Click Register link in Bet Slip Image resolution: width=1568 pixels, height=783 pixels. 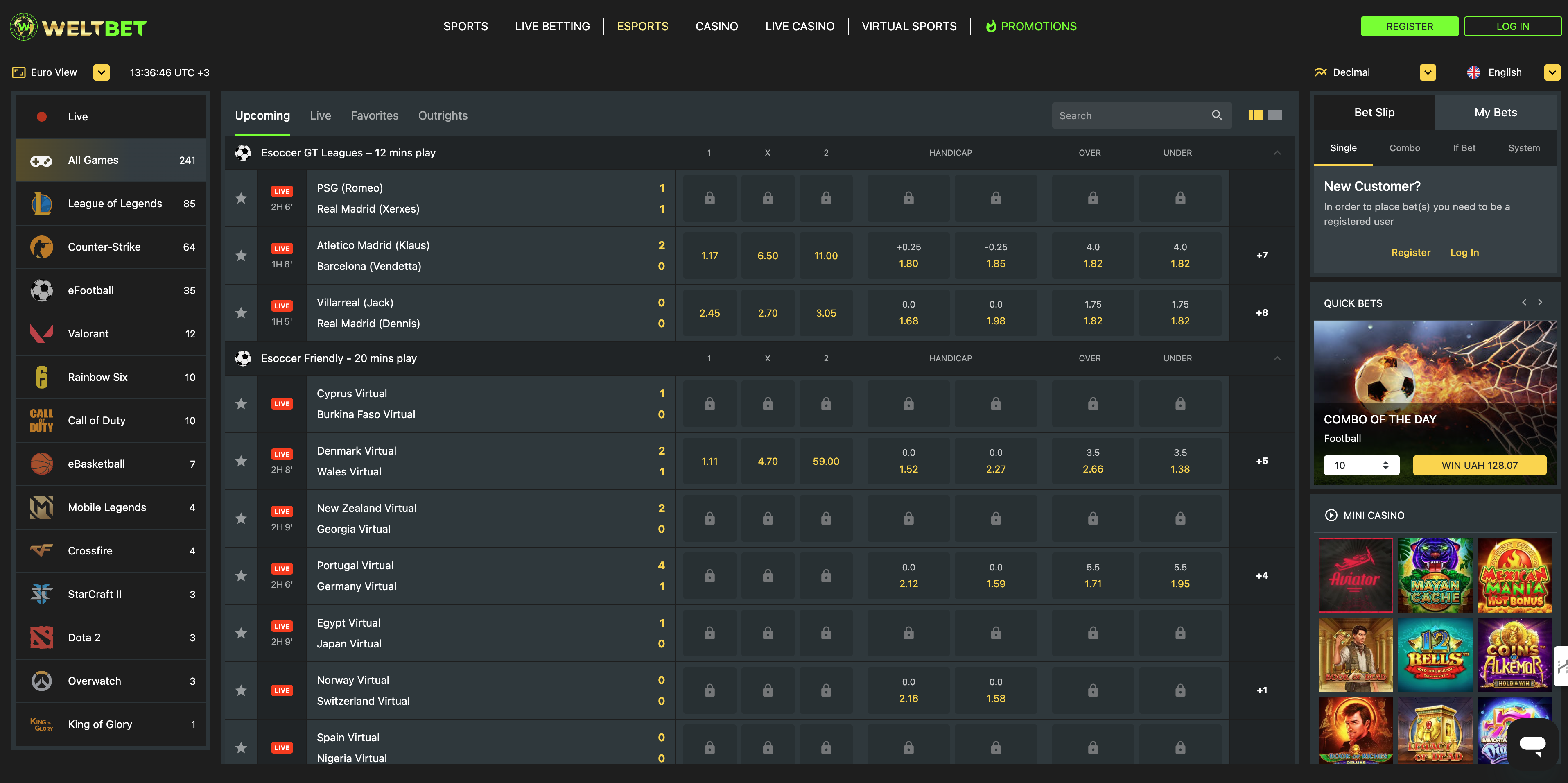(x=1410, y=252)
